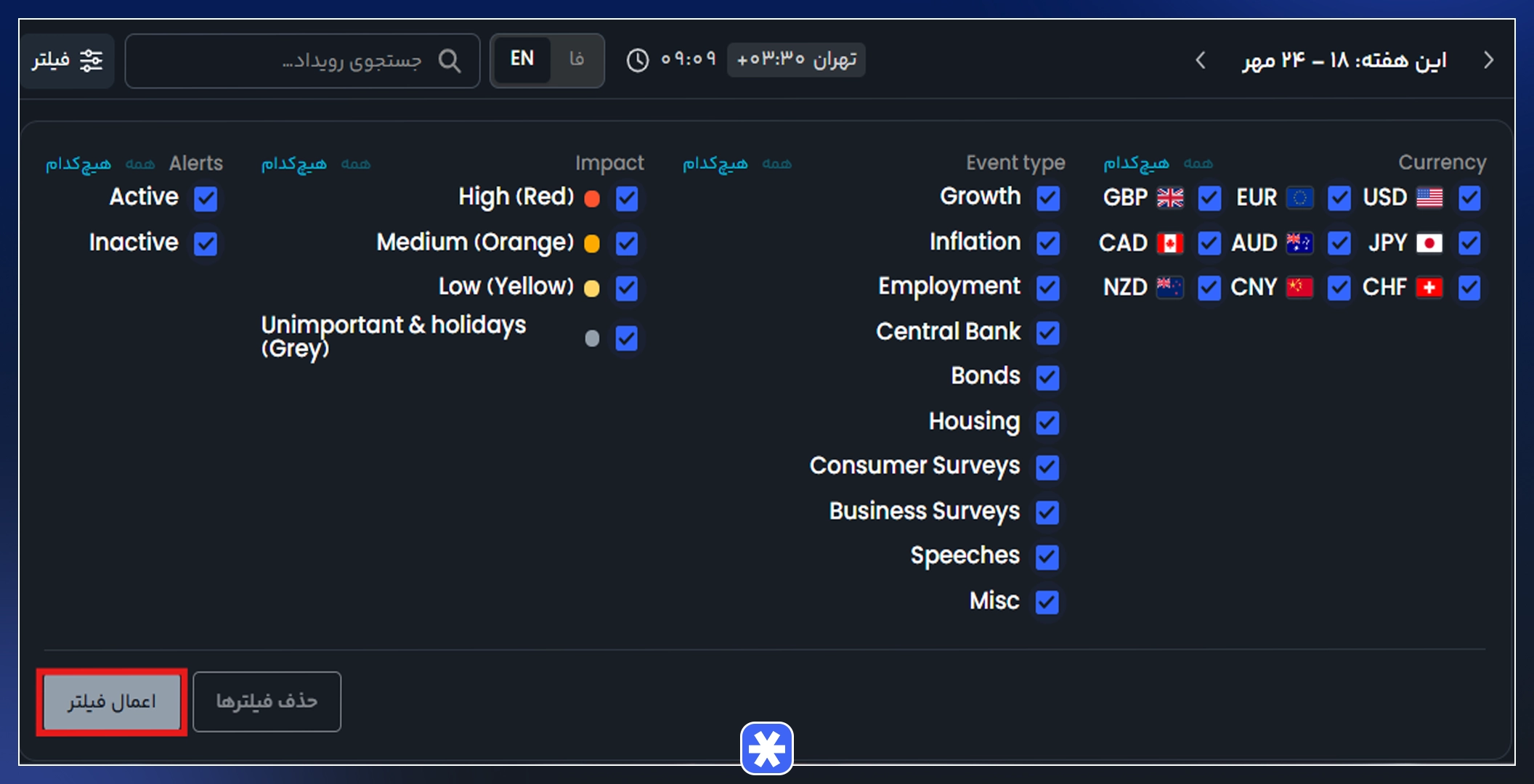Click the Canada flag icon
Screen dimensions: 1534x784
[1170, 243]
